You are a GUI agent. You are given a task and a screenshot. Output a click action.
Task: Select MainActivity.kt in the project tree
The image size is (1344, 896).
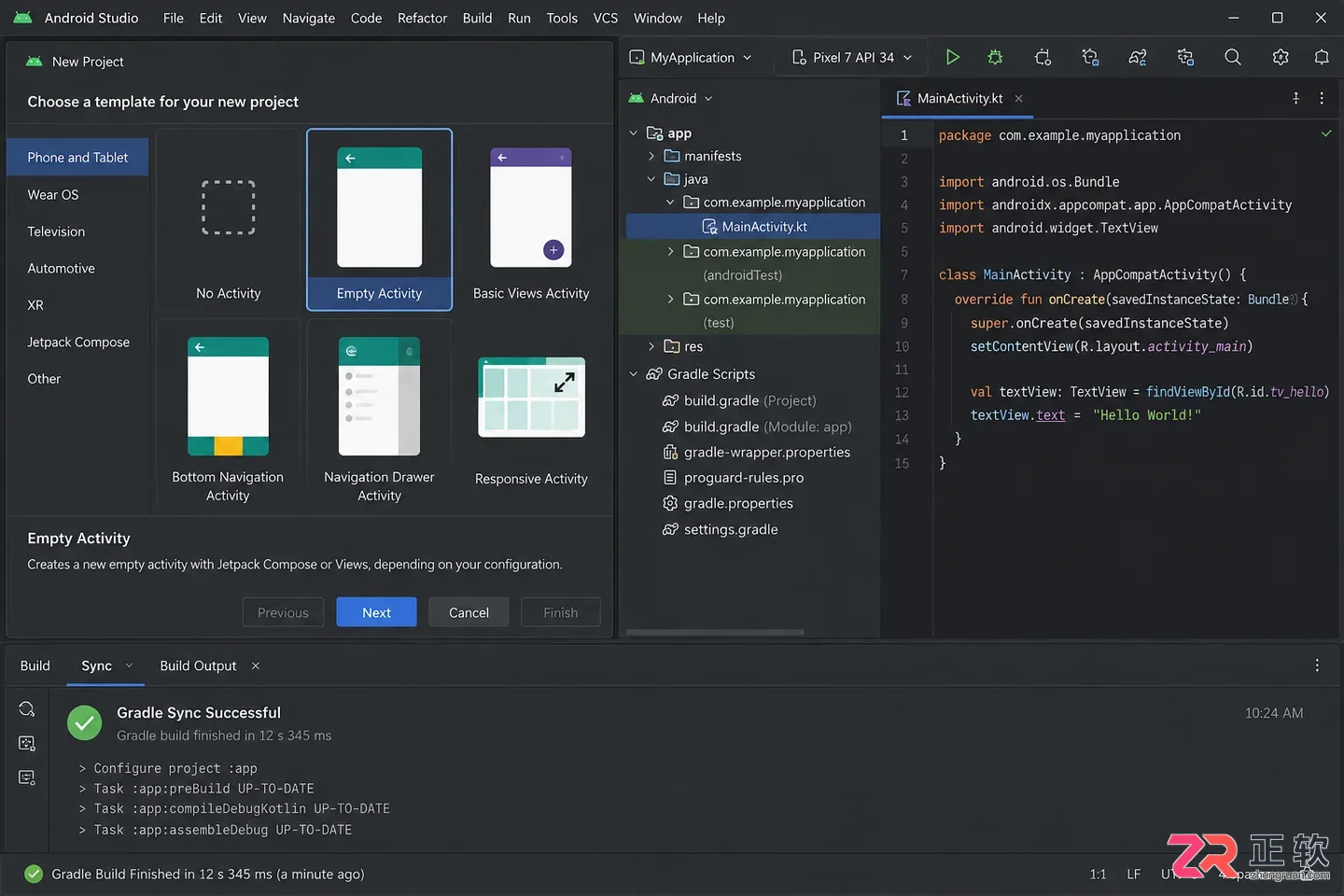pyautogui.click(x=753, y=226)
